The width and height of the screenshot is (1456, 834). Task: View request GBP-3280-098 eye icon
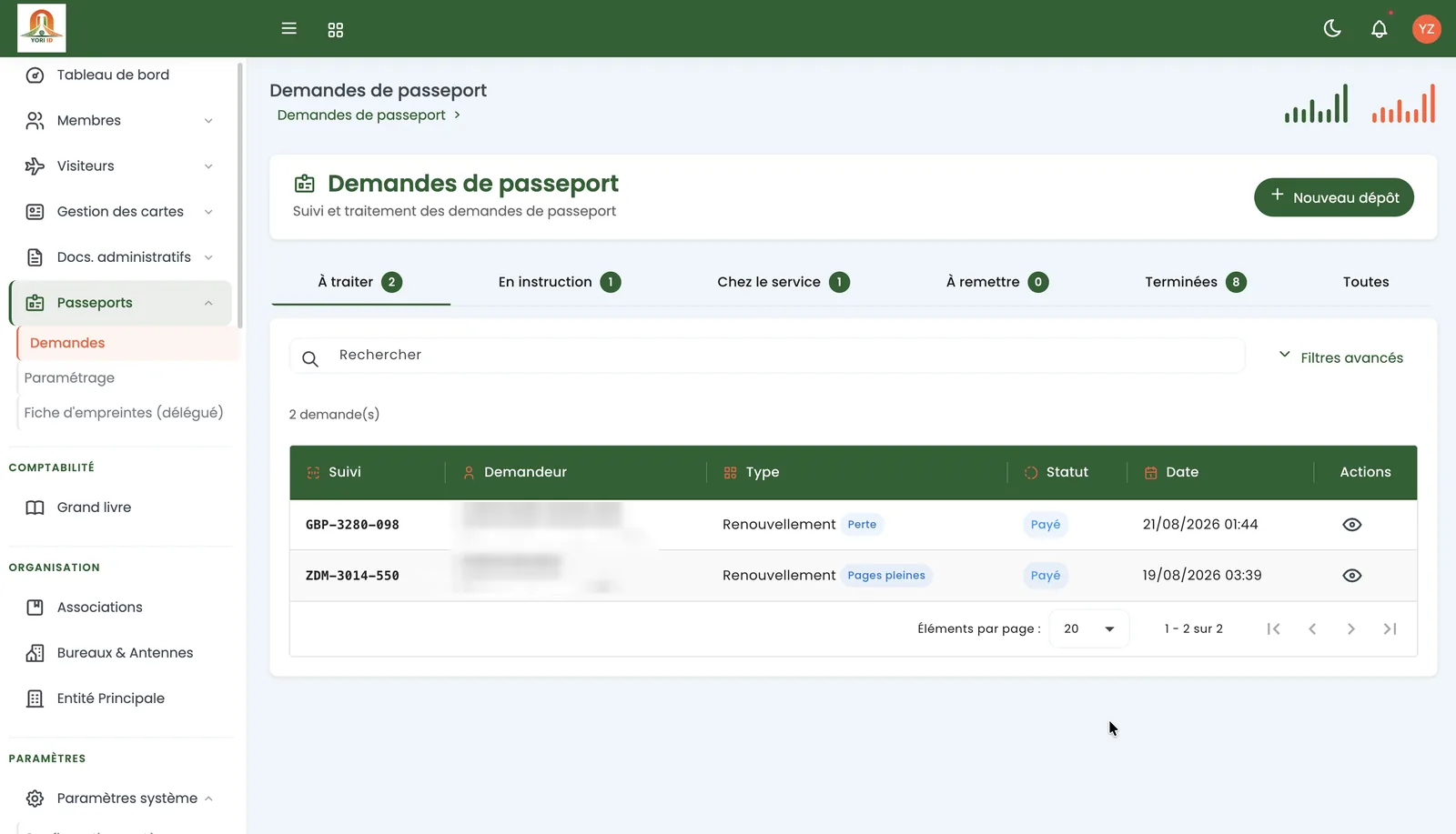[1351, 525]
